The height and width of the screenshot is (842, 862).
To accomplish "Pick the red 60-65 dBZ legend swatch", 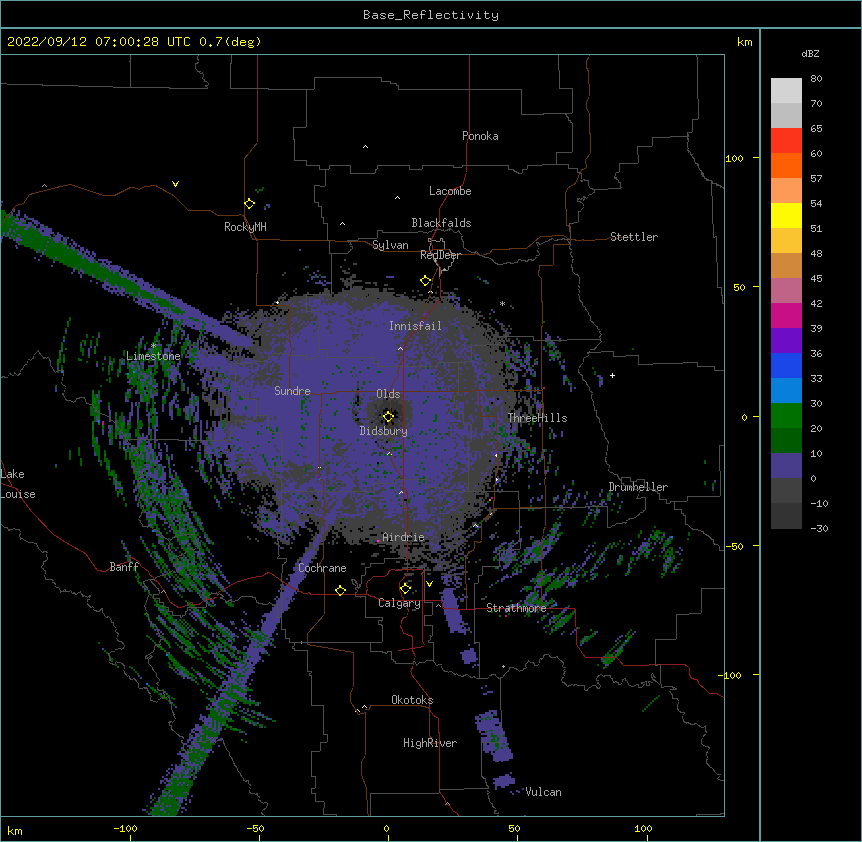I will click(x=786, y=141).
